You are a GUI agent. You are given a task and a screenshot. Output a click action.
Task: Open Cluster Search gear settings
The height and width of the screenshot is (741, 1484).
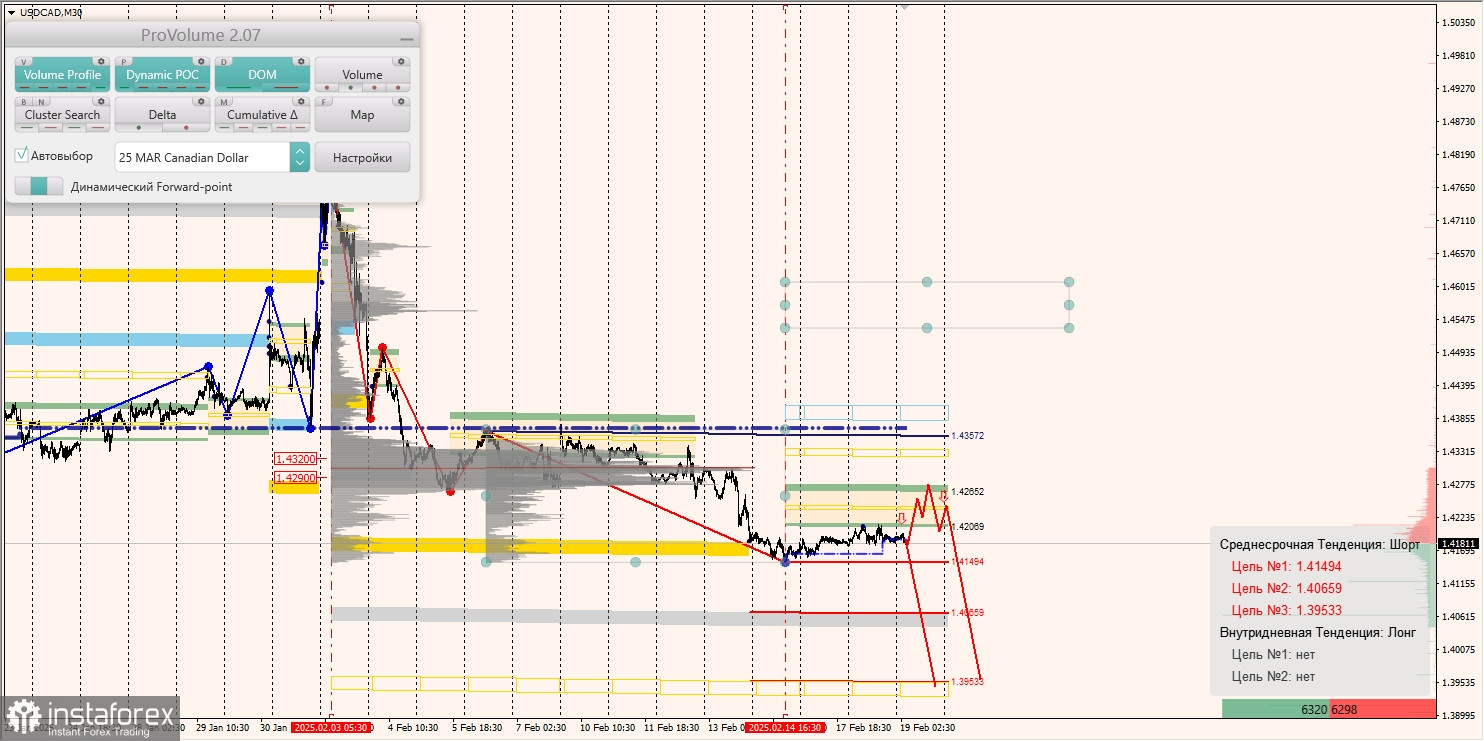click(101, 102)
